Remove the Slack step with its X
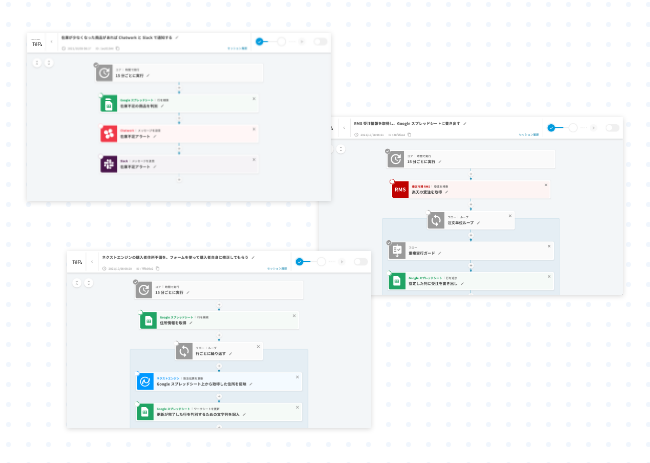This screenshot has height=463, width=650. click(253, 157)
